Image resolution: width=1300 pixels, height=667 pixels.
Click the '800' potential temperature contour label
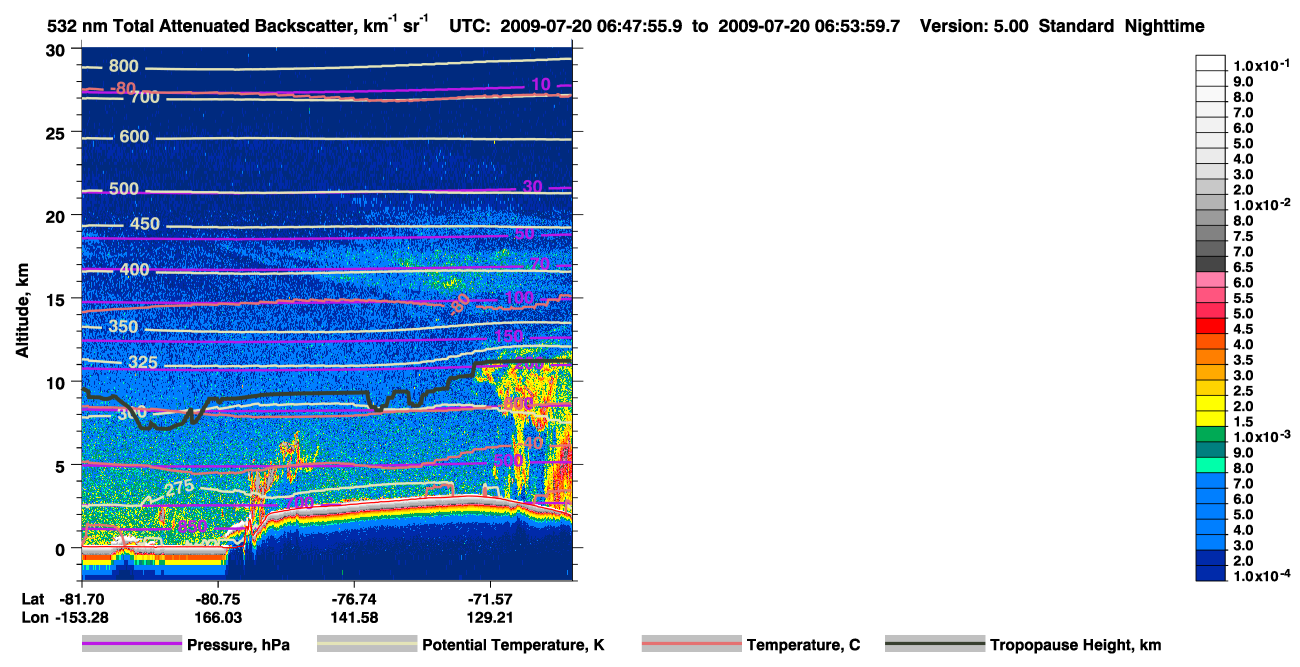[x=124, y=67]
